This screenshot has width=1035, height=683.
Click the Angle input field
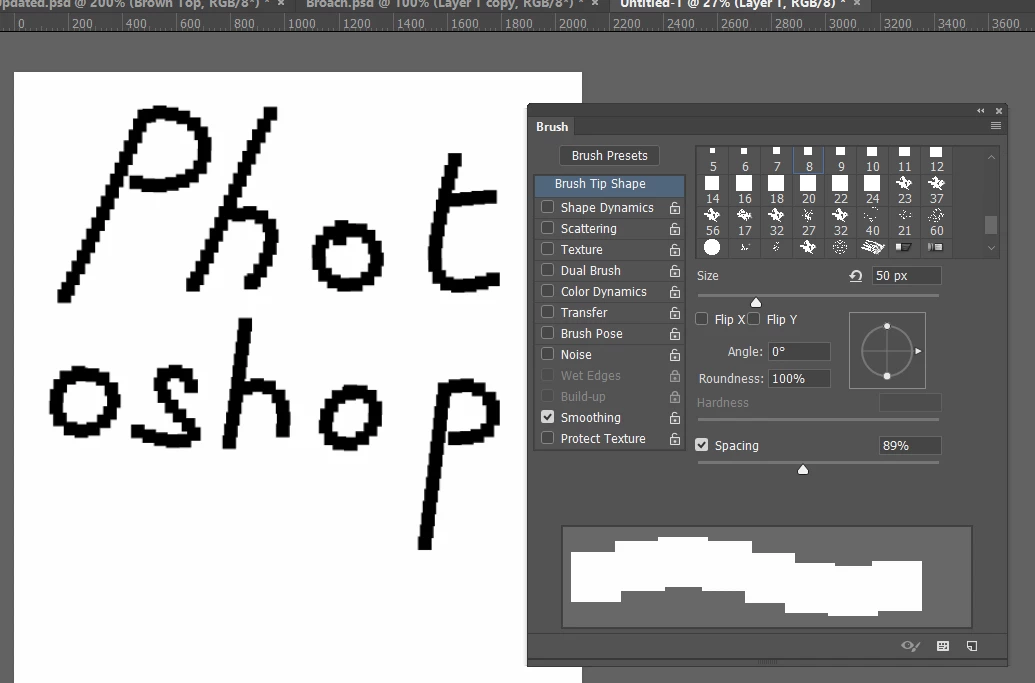(799, 352)
